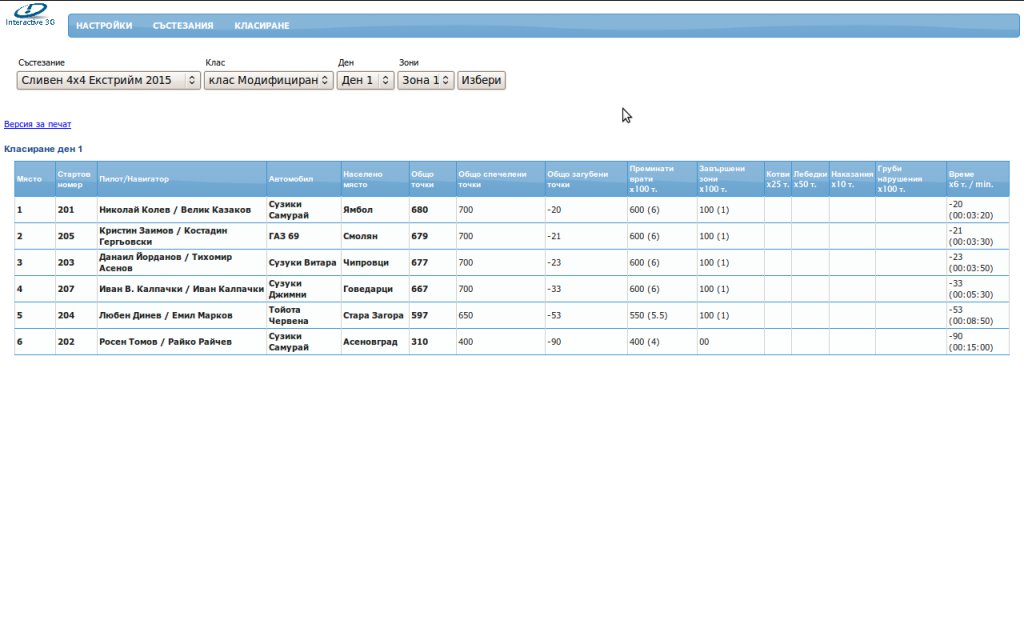This screenshot has height=640, width=1024.
Task: Select Иван В. Калпачки / Иван Калпачки
Action: coord(182,289)
